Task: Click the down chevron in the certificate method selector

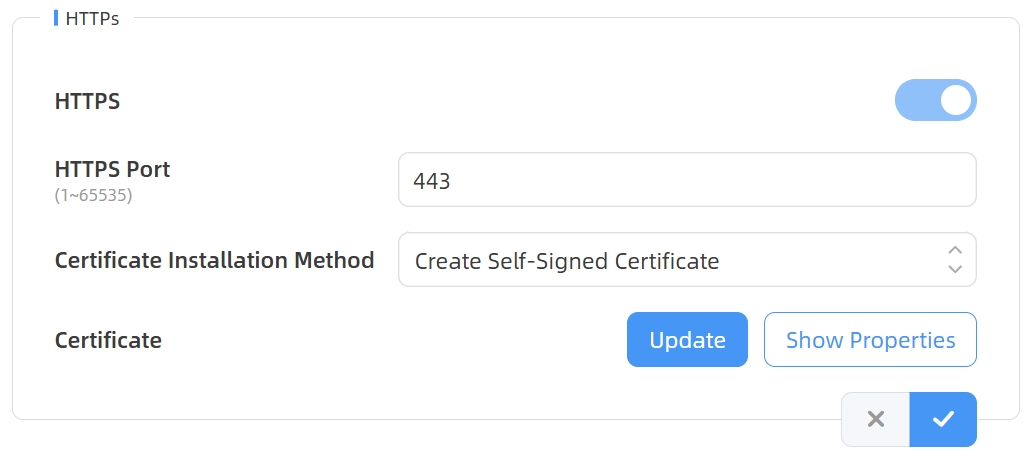Action: [955, 269]
